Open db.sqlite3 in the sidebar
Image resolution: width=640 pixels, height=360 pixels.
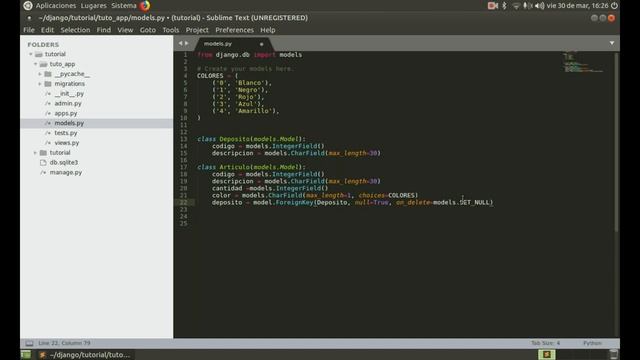[64, 162]
